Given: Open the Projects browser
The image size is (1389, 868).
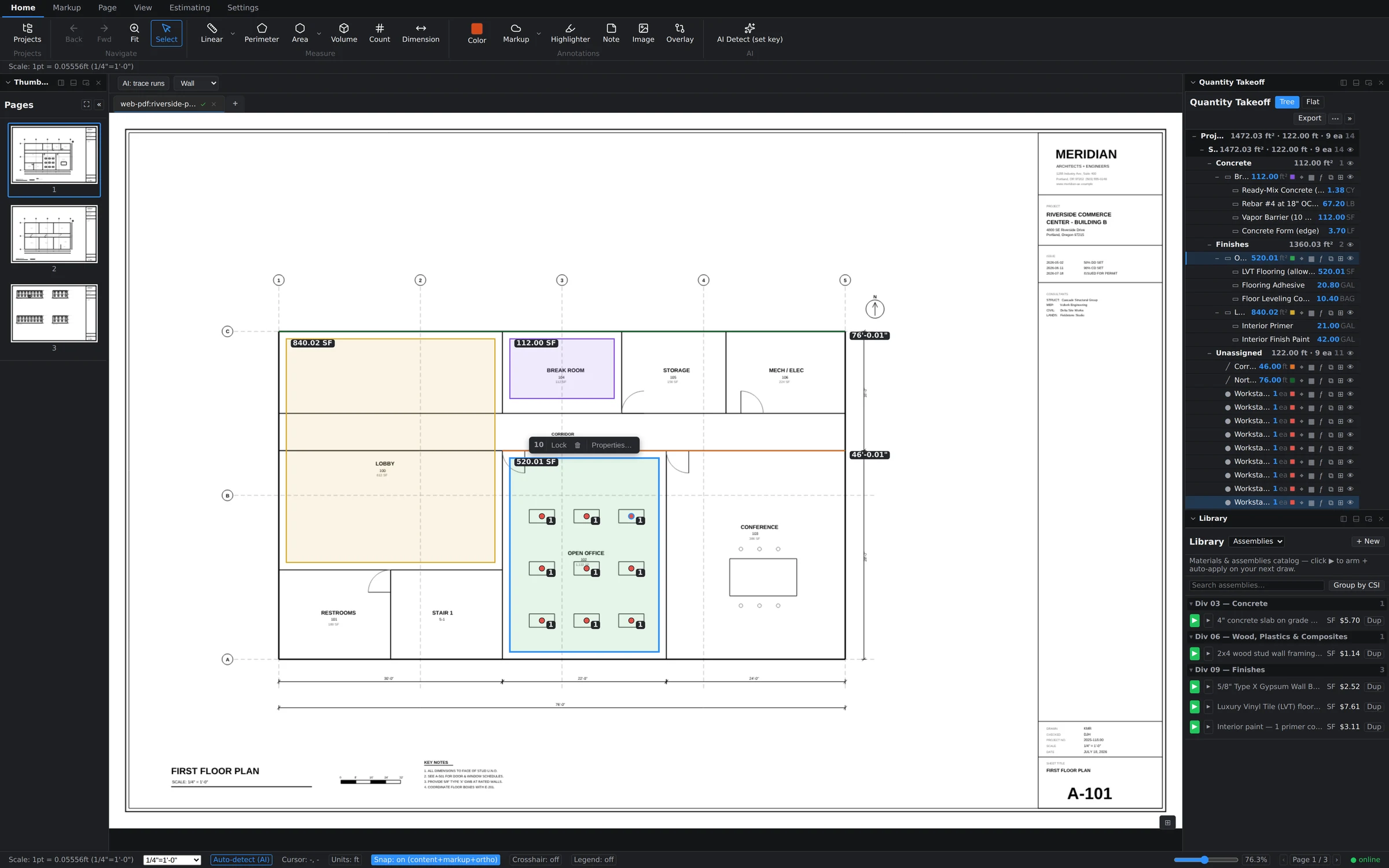Looking at the screenshot, I should [27, 33].
